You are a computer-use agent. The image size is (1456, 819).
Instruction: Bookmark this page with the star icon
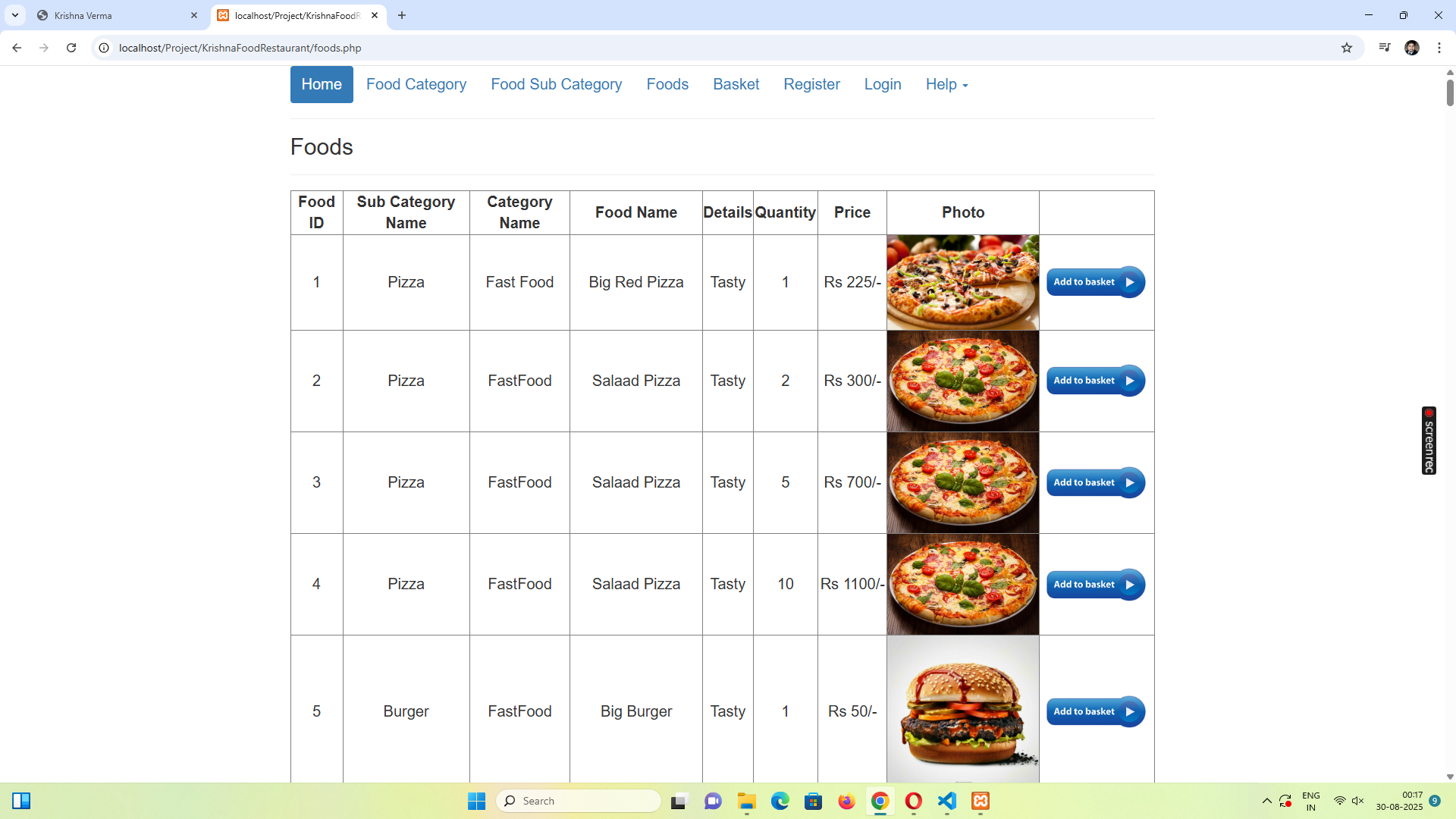[1347, 48]
